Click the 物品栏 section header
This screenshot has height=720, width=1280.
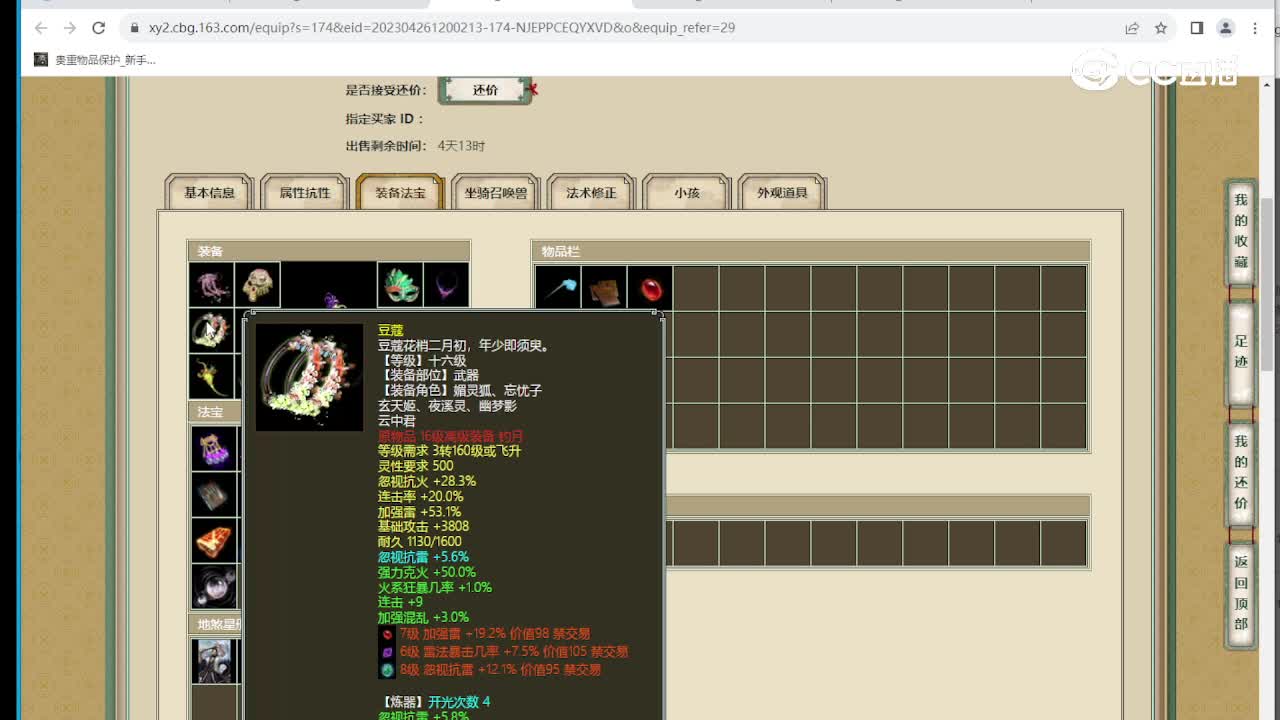(811, 251)
